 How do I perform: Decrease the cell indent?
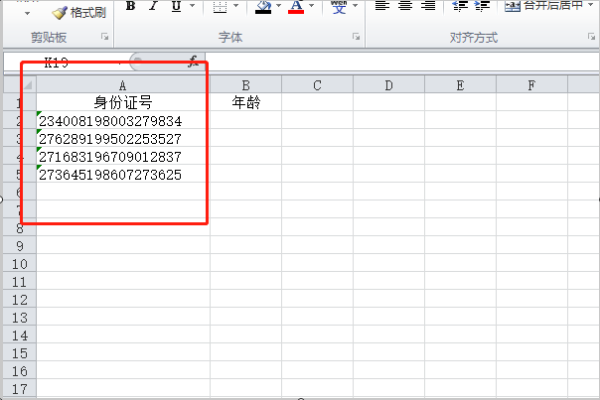pos(460,6)
